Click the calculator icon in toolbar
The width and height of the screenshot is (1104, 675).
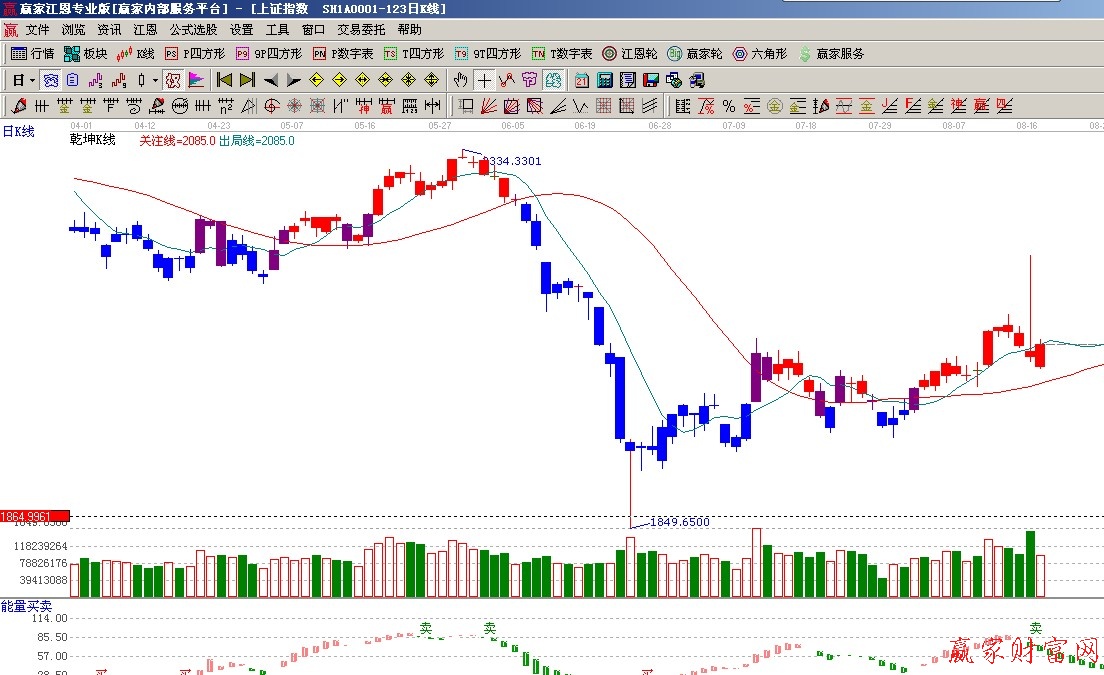[x=605, y=80]
